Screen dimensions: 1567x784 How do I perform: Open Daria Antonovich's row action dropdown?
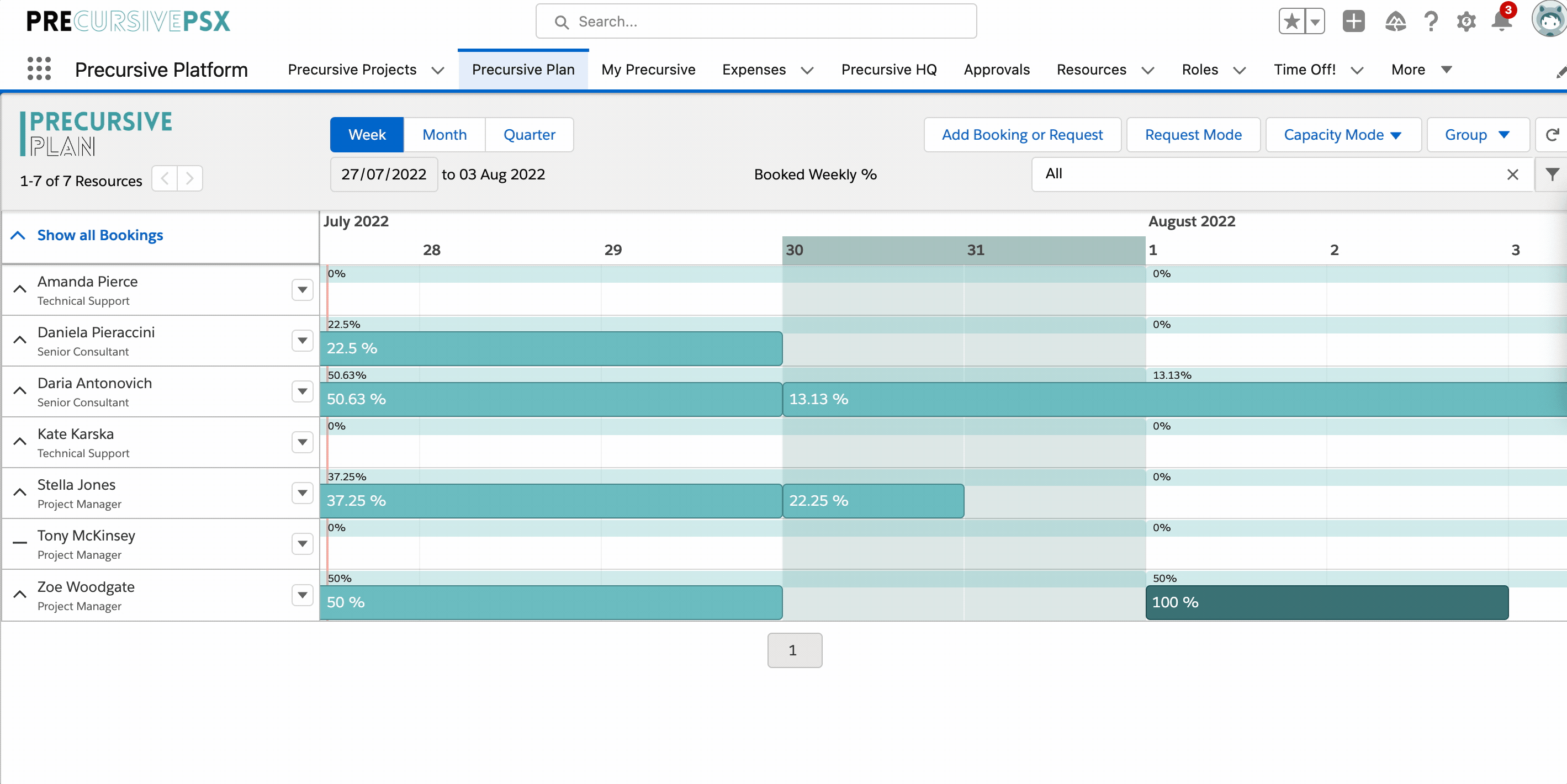(303, 391)
